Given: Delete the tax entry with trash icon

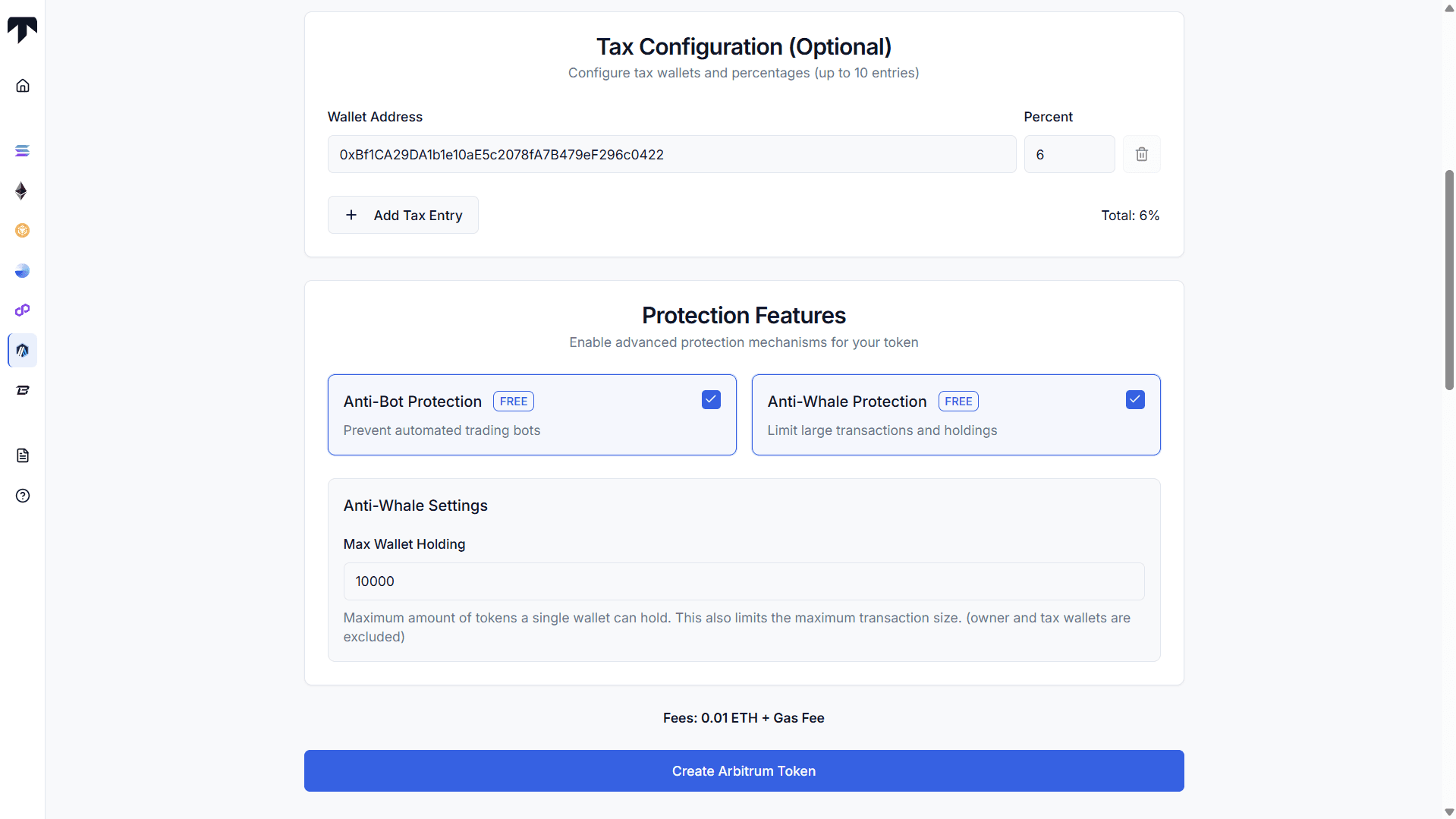Looking at the screenshot, I should (1141, 154).
